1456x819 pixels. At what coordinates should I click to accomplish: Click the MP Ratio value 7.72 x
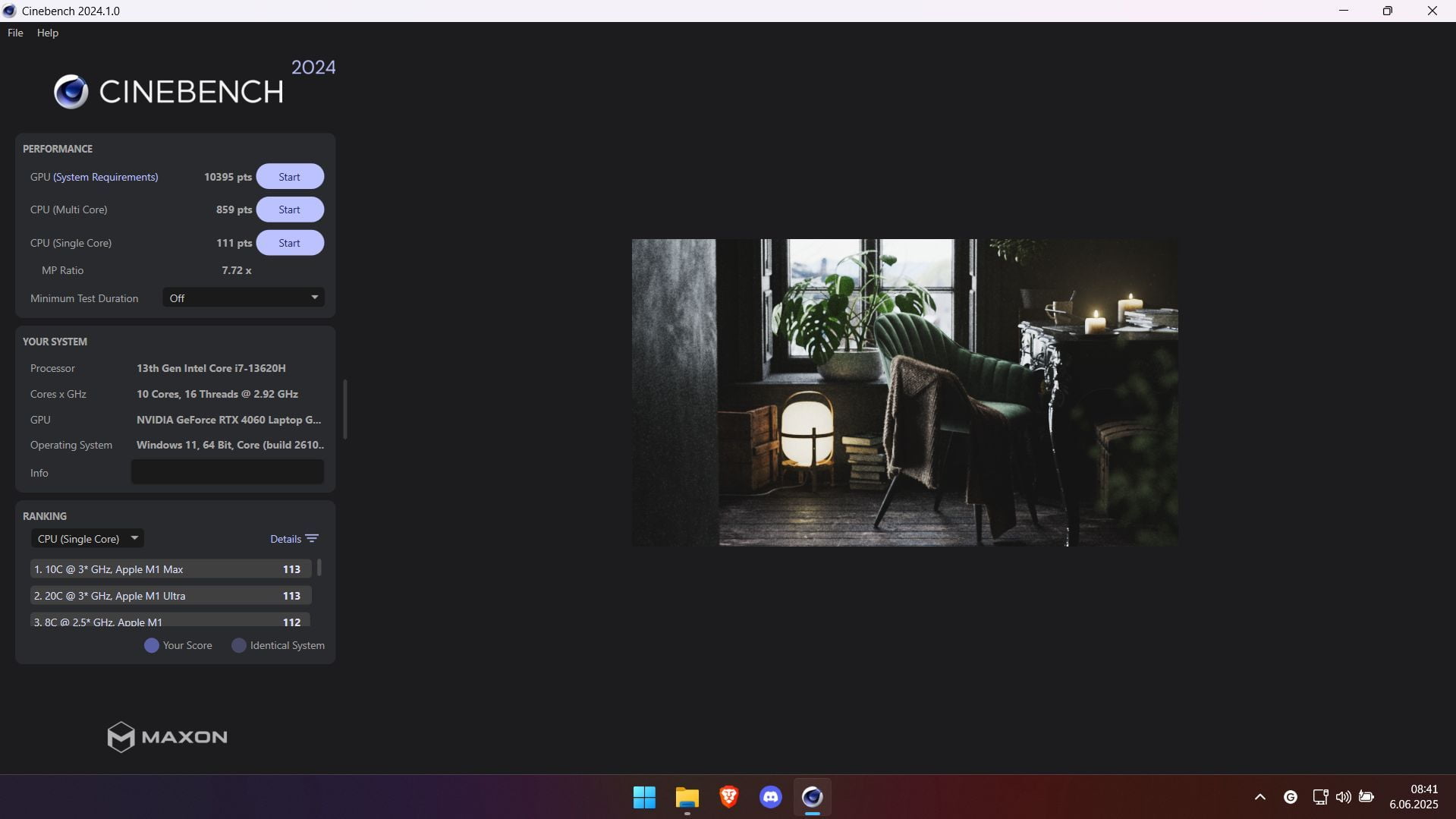(237, 270)
